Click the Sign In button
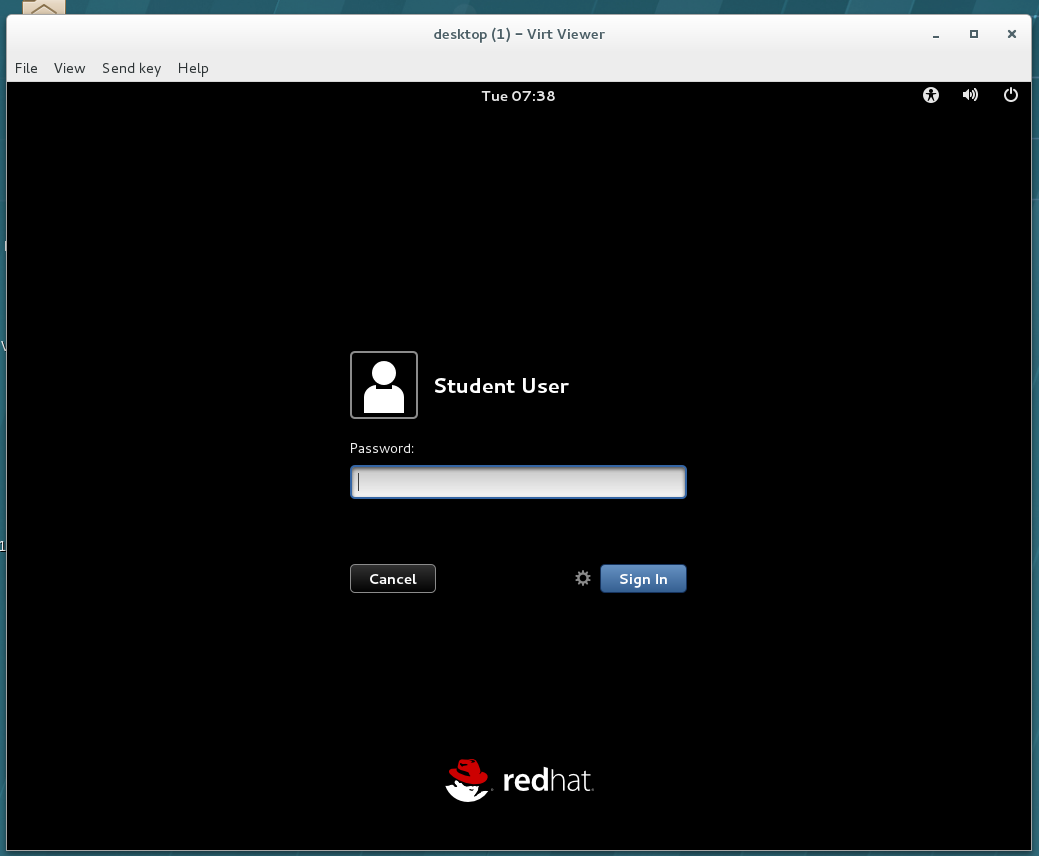Screen dimensions: 1039x856 pos(643,578)
